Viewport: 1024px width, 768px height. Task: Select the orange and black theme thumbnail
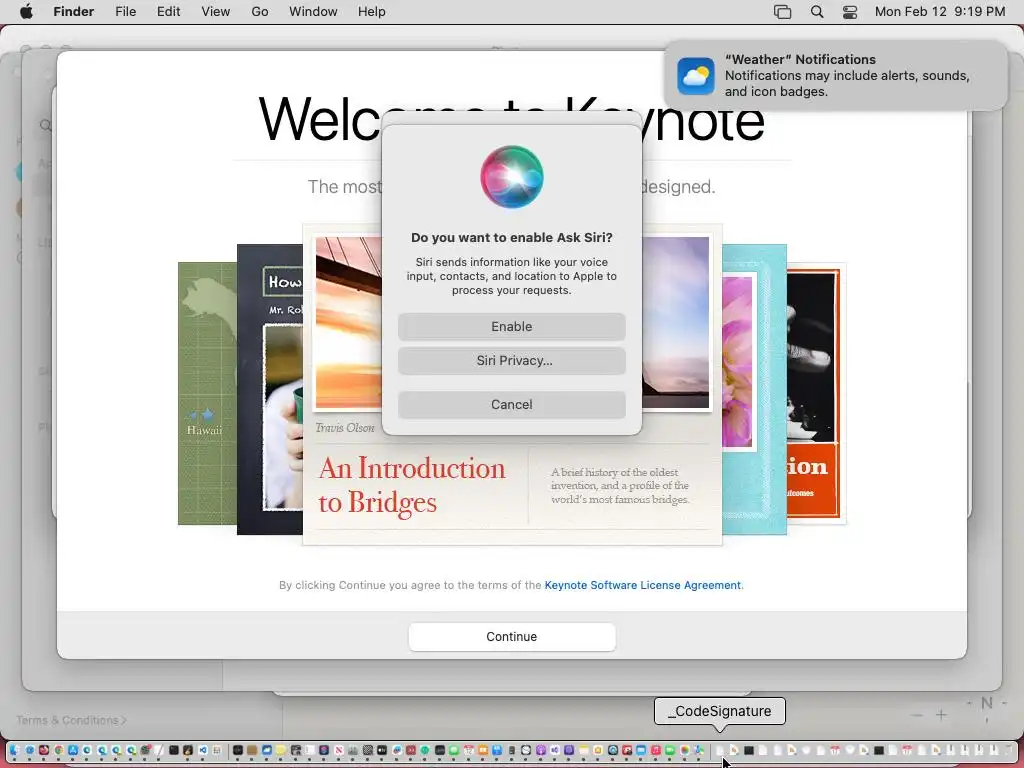point(816,393)
